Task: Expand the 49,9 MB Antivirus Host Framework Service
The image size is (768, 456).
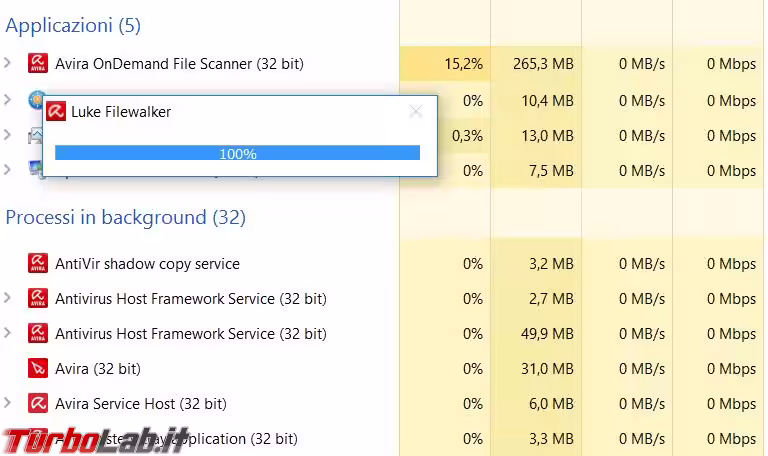Action: tap(8, 334)
